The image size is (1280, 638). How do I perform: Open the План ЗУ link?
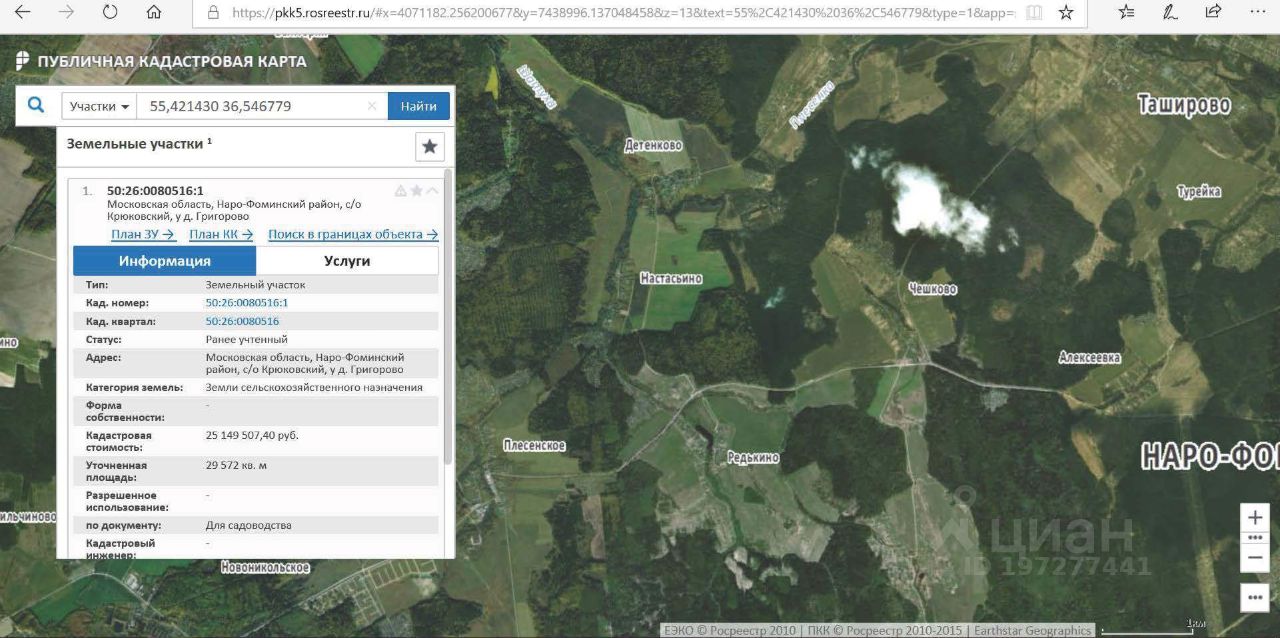point(144,235)
